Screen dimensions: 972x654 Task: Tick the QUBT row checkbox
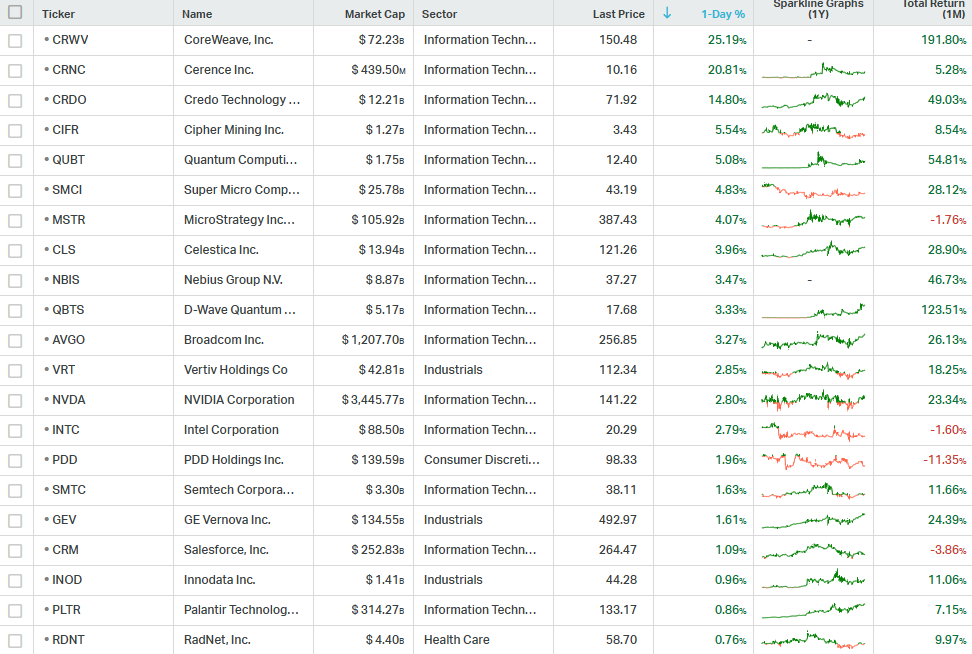click(x=15, y=161)
